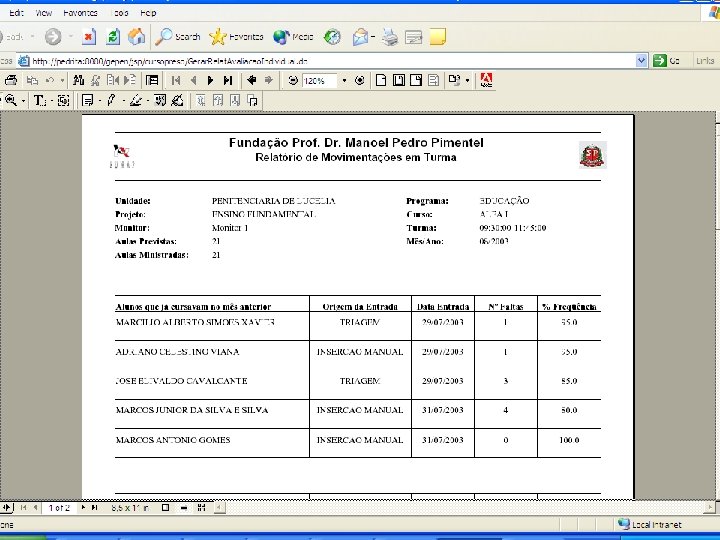The width and height of the screenshot is (720, 540).
Task: Click the Mail envelope icon
Action: click(x=361, y=37)
